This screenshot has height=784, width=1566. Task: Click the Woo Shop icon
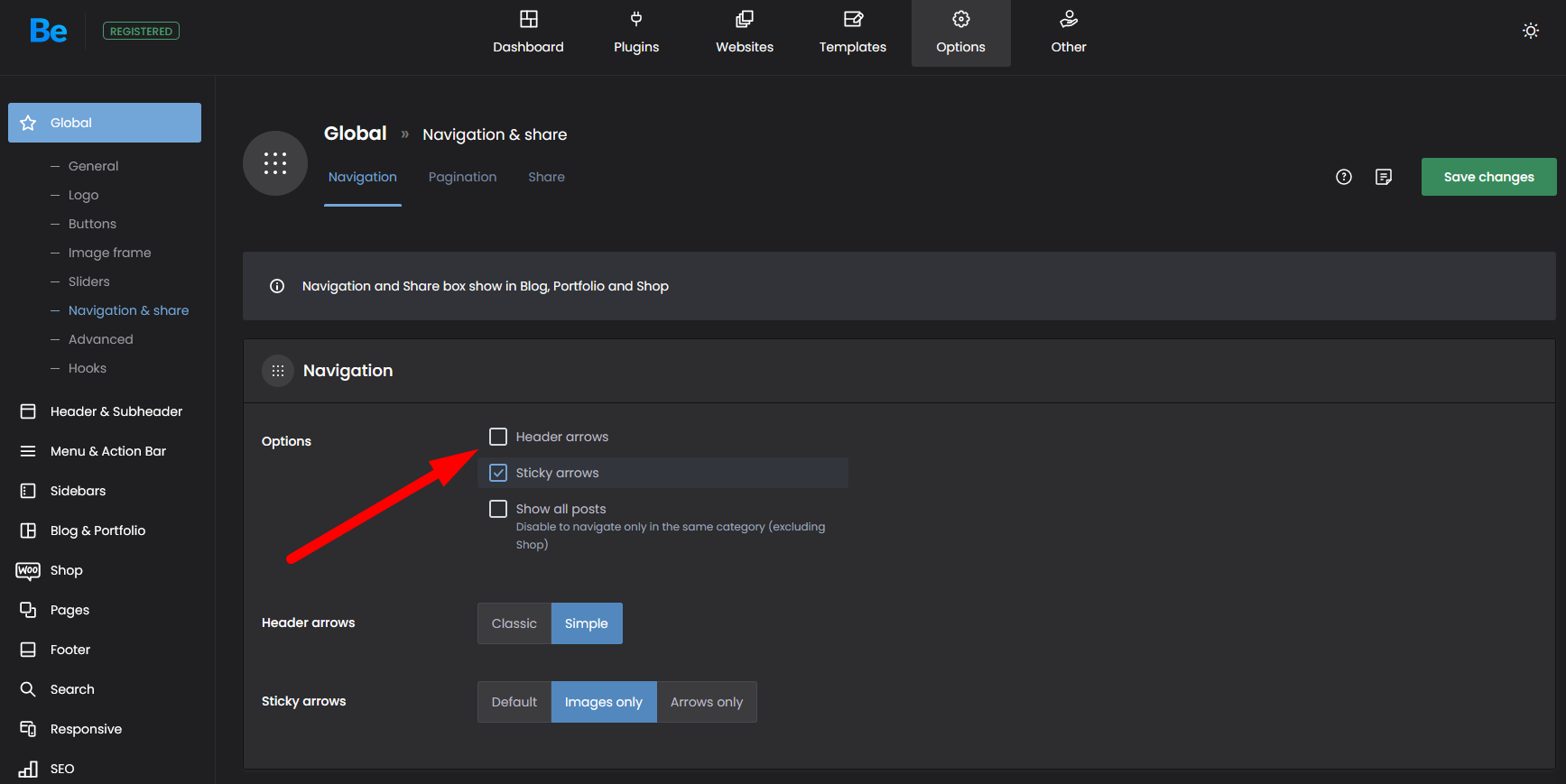28,570
